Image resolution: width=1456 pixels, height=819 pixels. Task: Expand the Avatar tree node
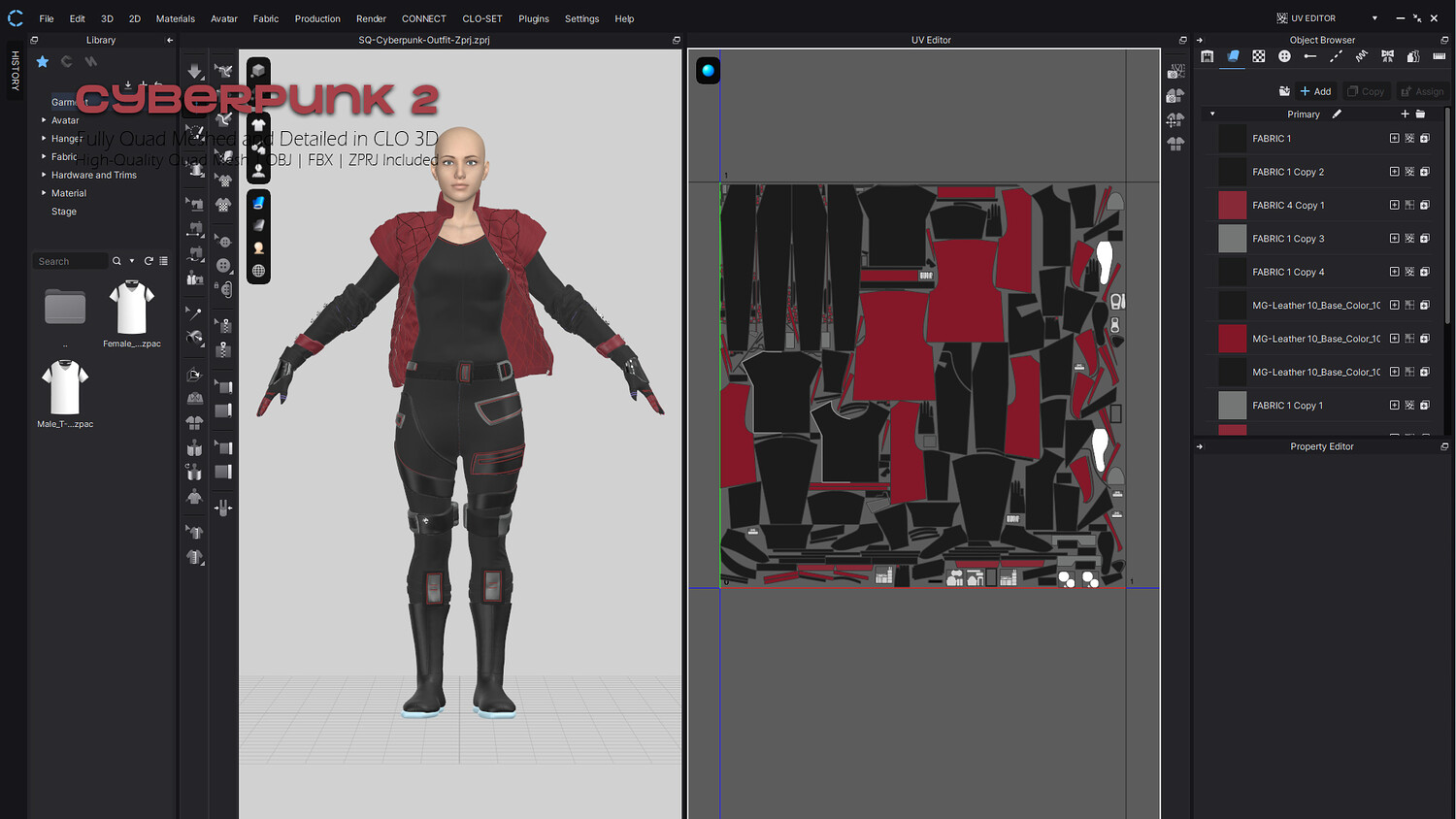tap(44, 120)
